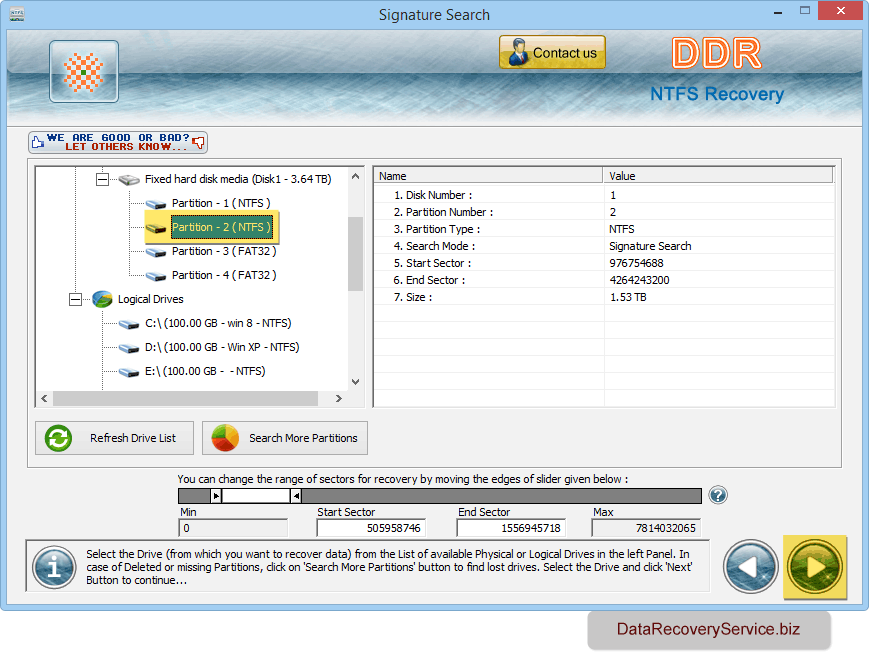Screen dimensions: 869x652
Task: Click the blue Back arrow button
Action: coord(750,567)
